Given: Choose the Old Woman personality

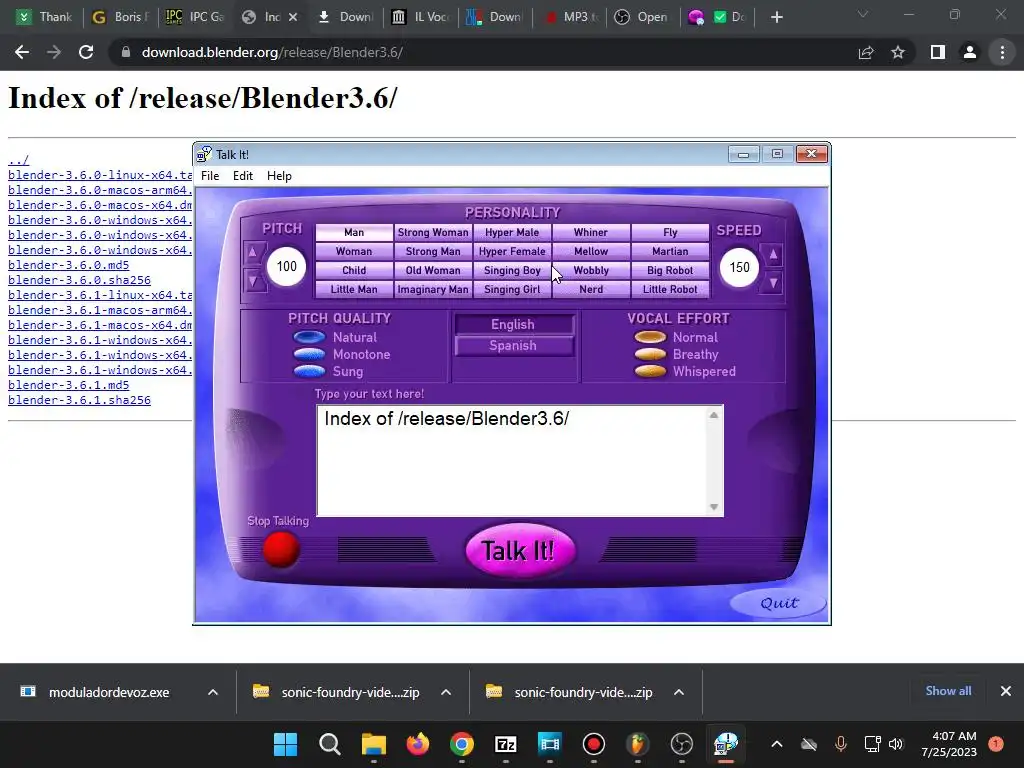Looking at the screenshot, I should (433, 270).
